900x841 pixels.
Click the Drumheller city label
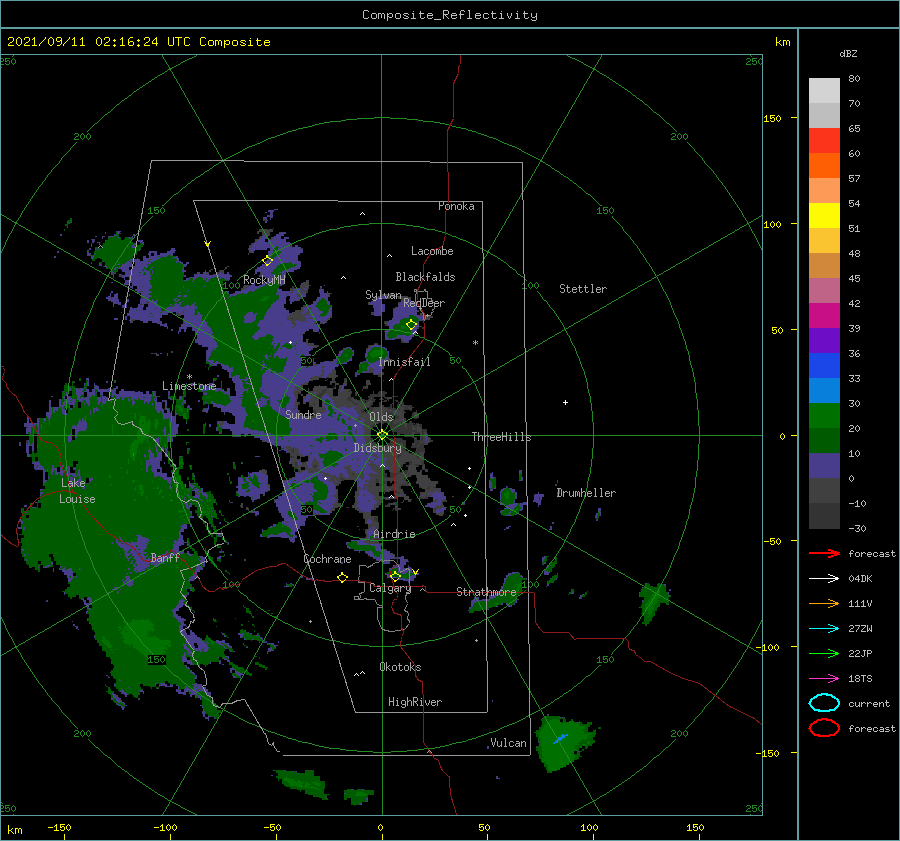[x=586, y=493]
